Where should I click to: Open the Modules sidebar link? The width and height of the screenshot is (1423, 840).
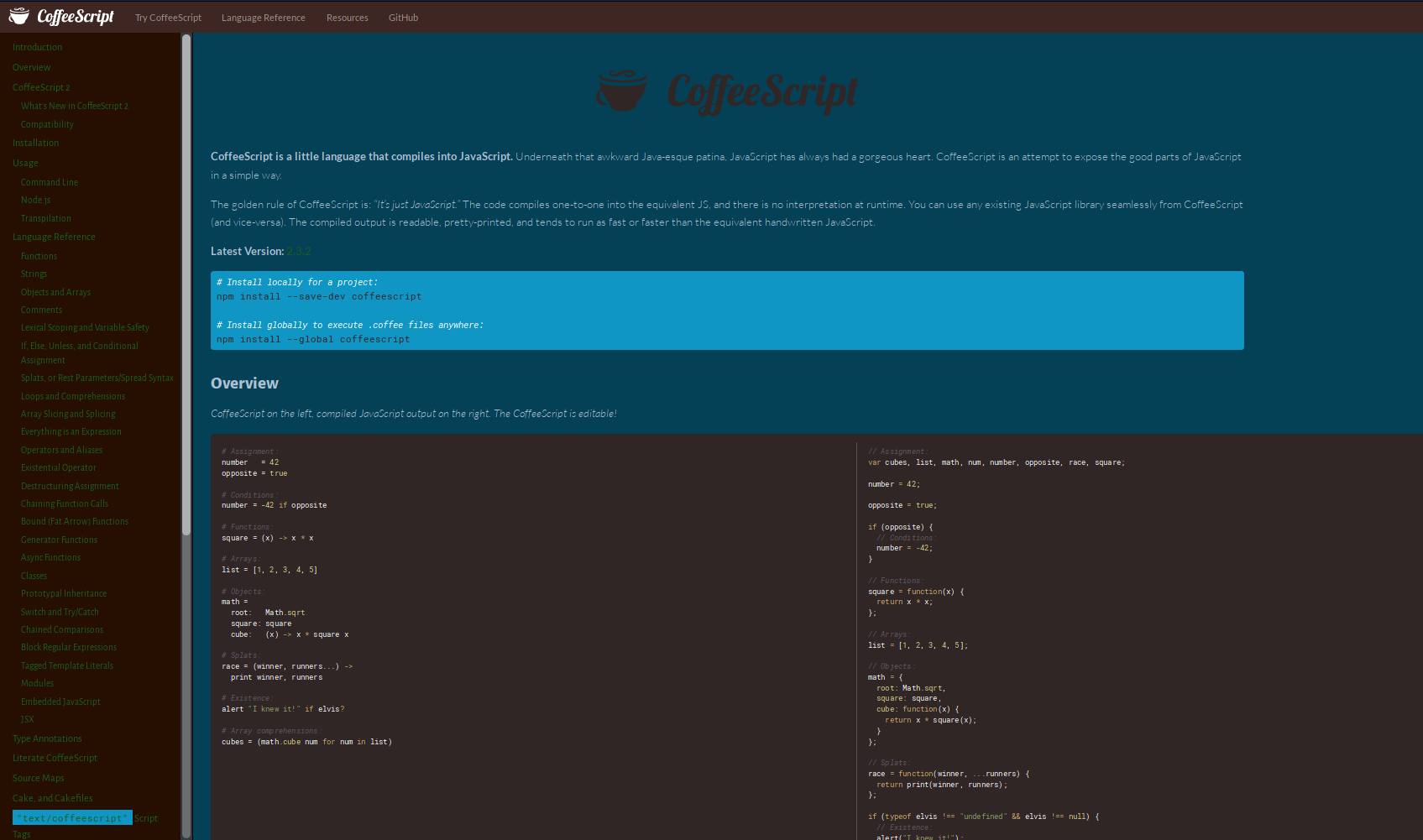[x=37, y=683]
